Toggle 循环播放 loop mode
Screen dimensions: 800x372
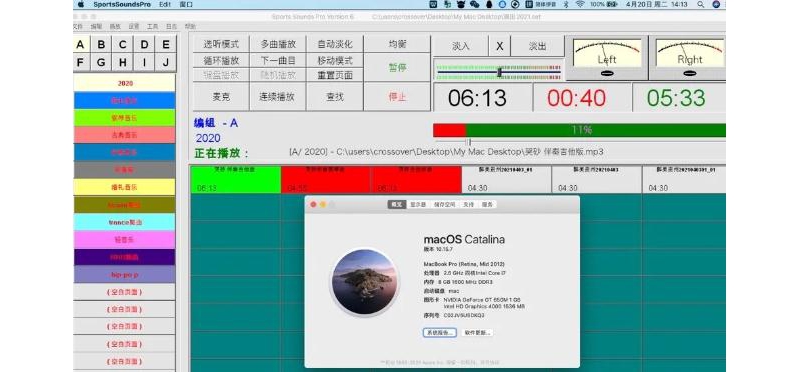pos(221,60)
